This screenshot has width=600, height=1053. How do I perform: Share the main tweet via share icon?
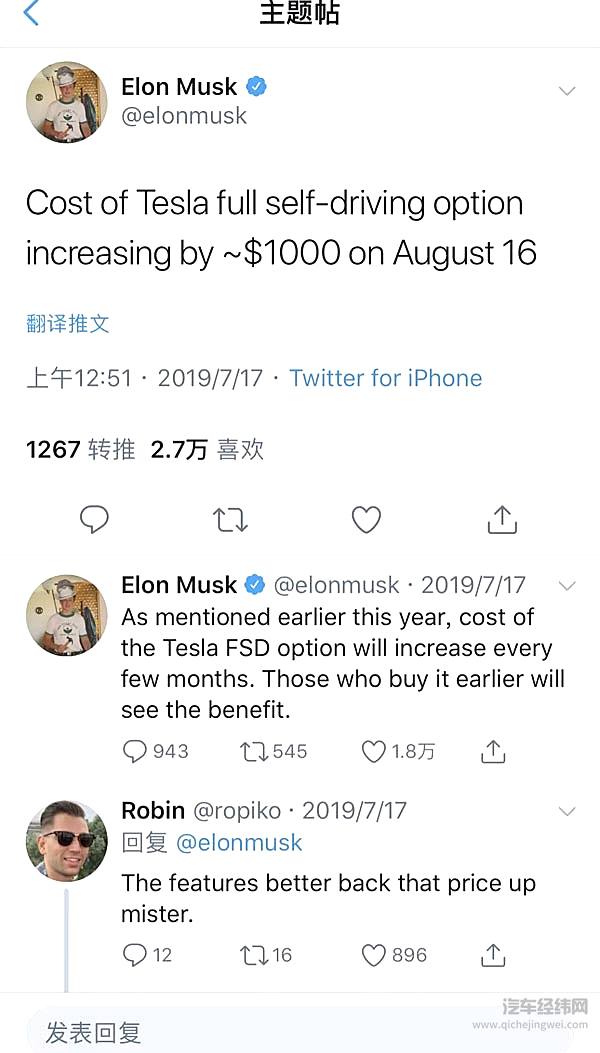pos(501,519)
